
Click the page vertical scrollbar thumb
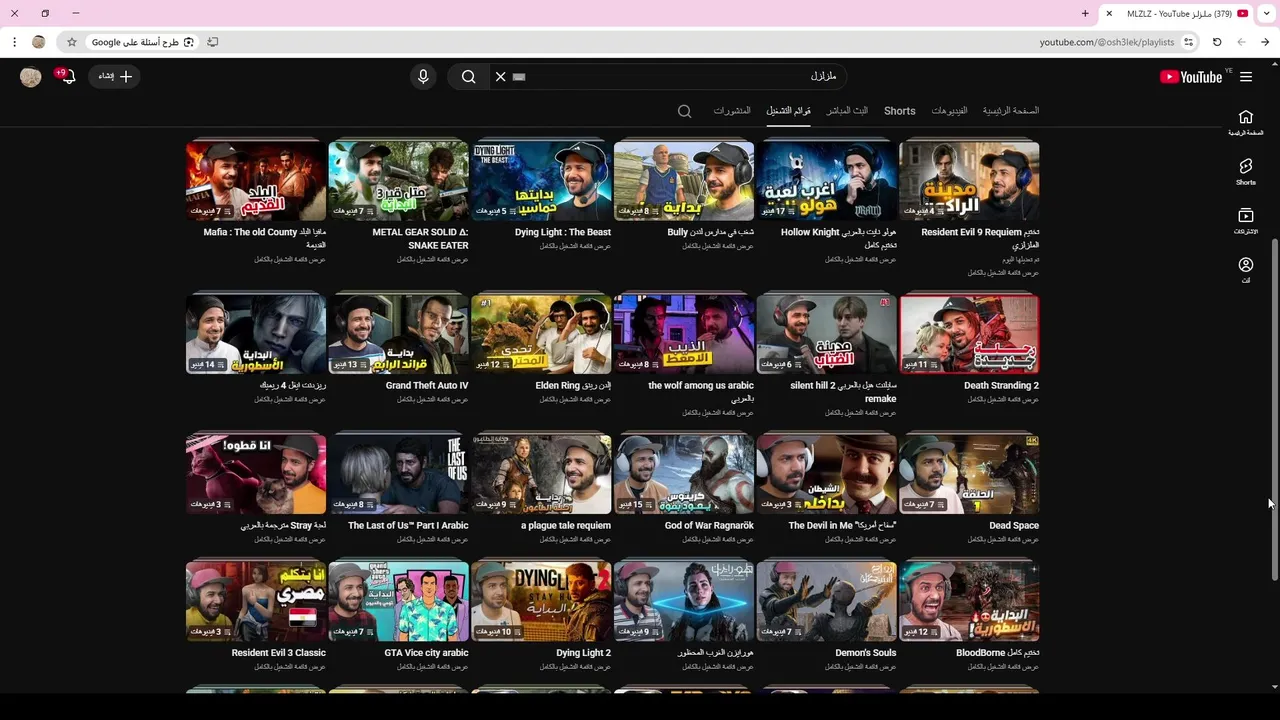click(x=1274, y=408)
